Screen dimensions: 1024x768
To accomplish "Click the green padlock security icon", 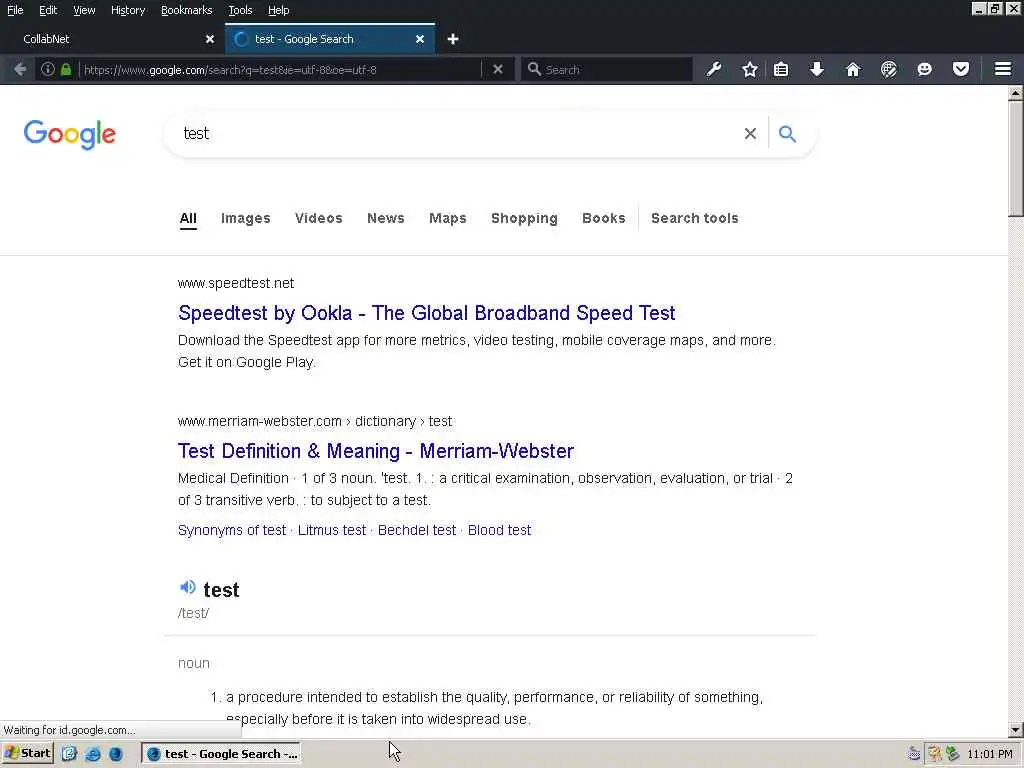I will click(66, 69).
